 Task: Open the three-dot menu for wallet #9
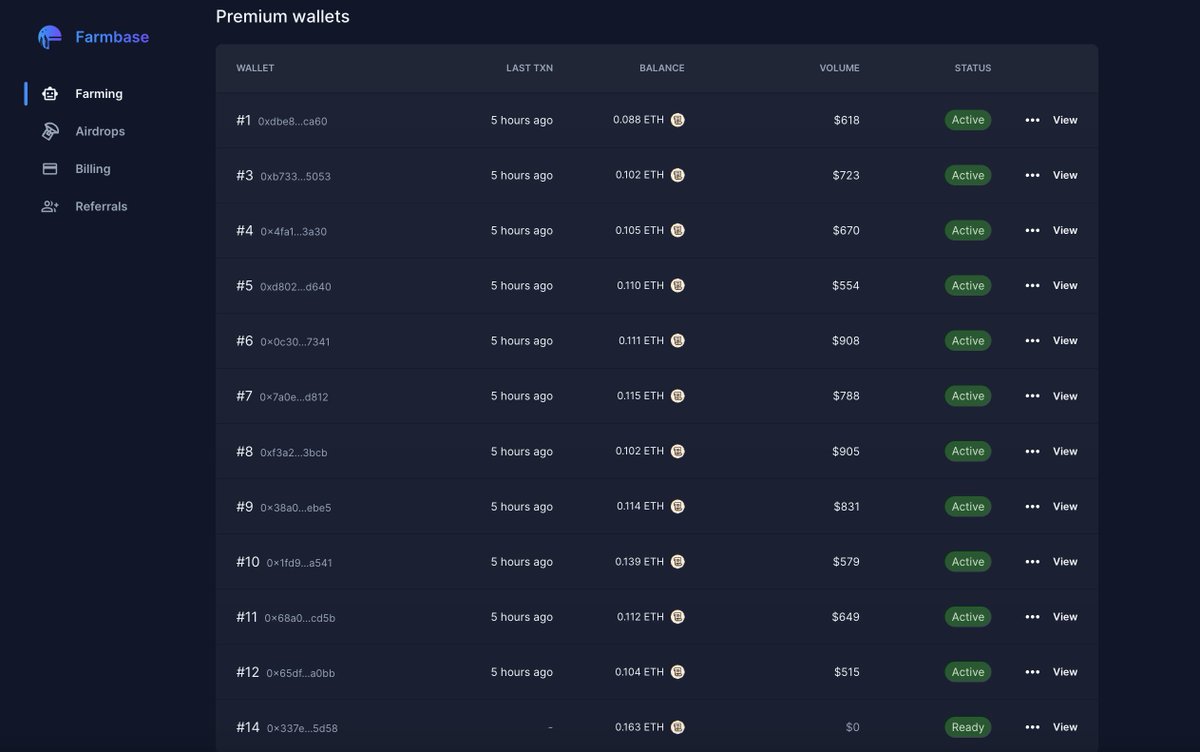click(1032, 506)
